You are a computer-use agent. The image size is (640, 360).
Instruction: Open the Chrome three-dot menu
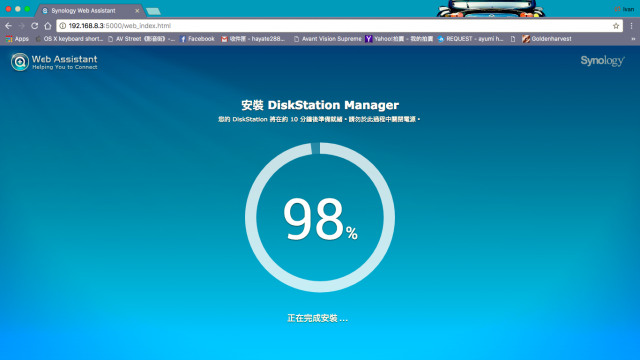click(631, 26)
